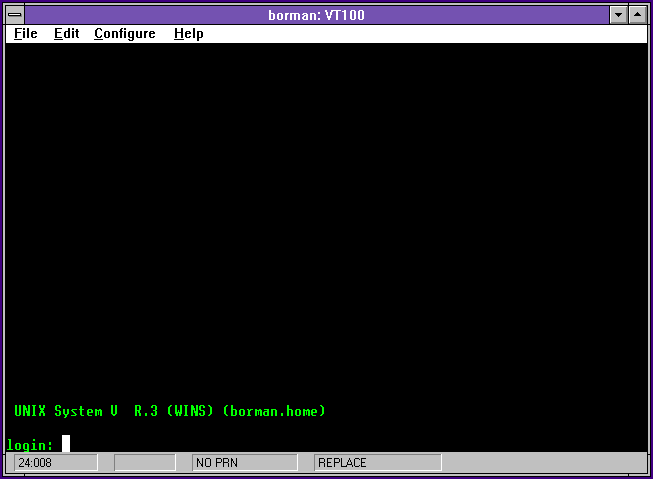Click the UNIX System V banner line
Image resolution: width=653 pixels, height=479 pixels.
click(169, 411)
